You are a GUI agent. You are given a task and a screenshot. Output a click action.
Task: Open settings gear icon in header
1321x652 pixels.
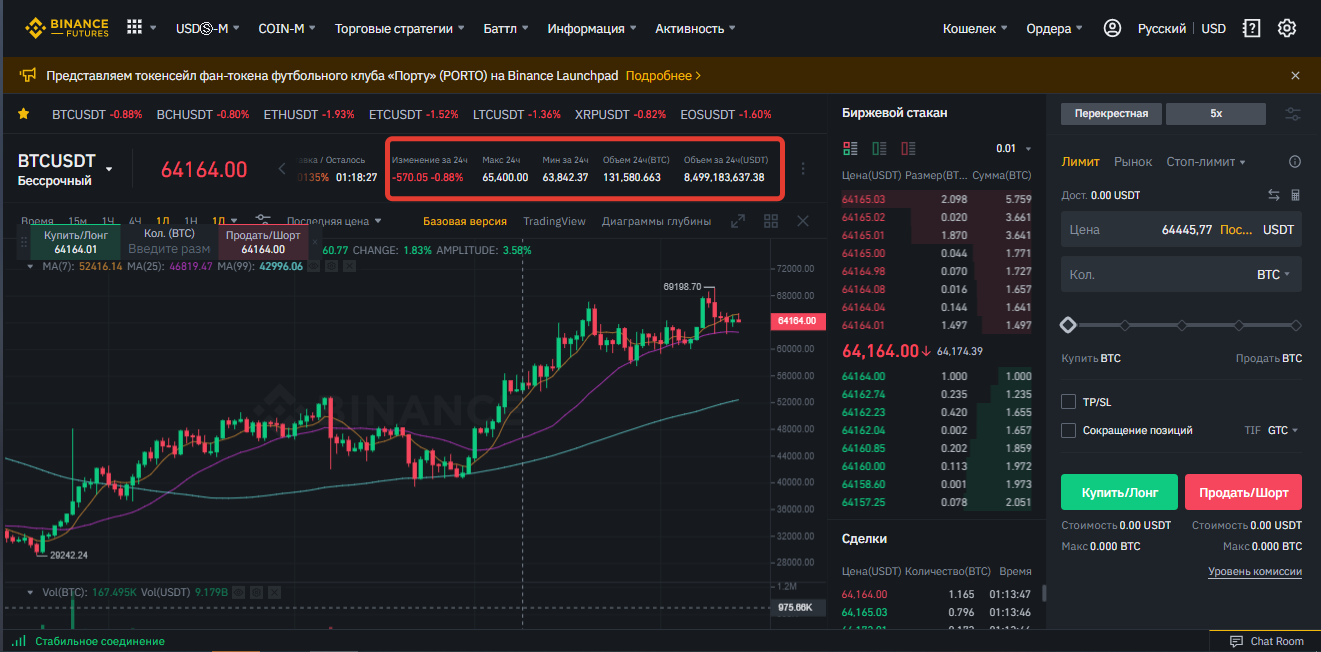[x=1287, y=28]
